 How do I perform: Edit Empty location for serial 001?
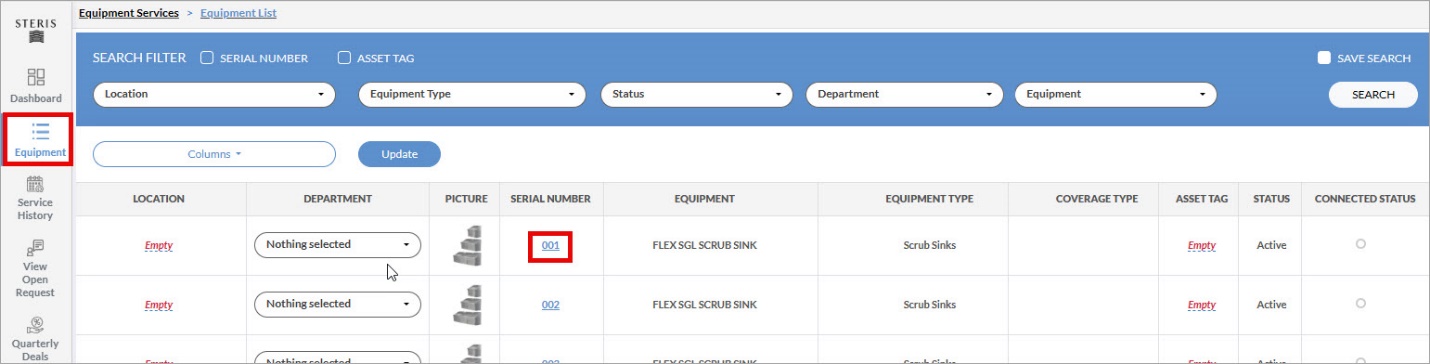[x=159, y=245]
